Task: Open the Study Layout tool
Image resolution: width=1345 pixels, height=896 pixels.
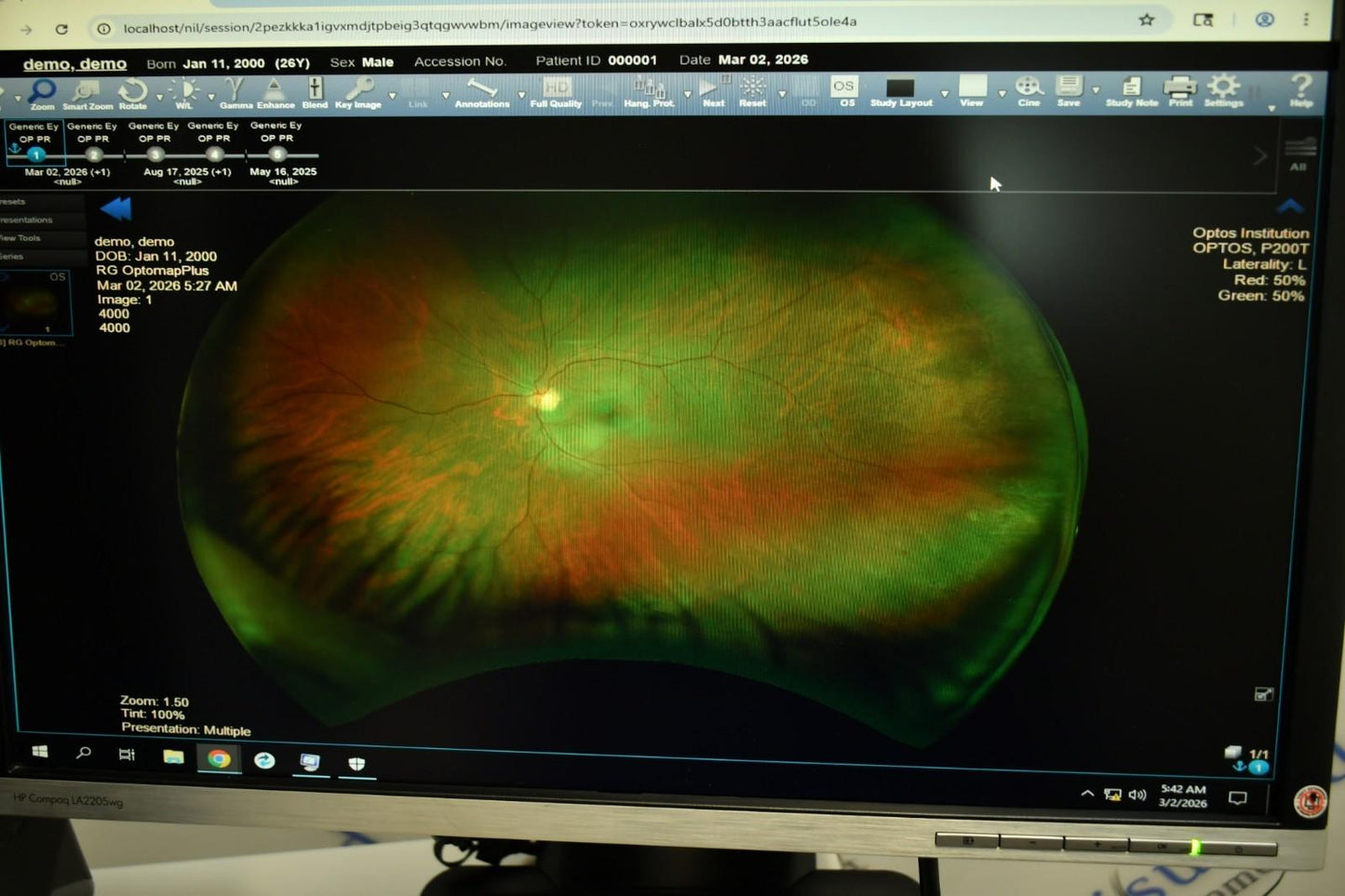Action: [901, 93]
